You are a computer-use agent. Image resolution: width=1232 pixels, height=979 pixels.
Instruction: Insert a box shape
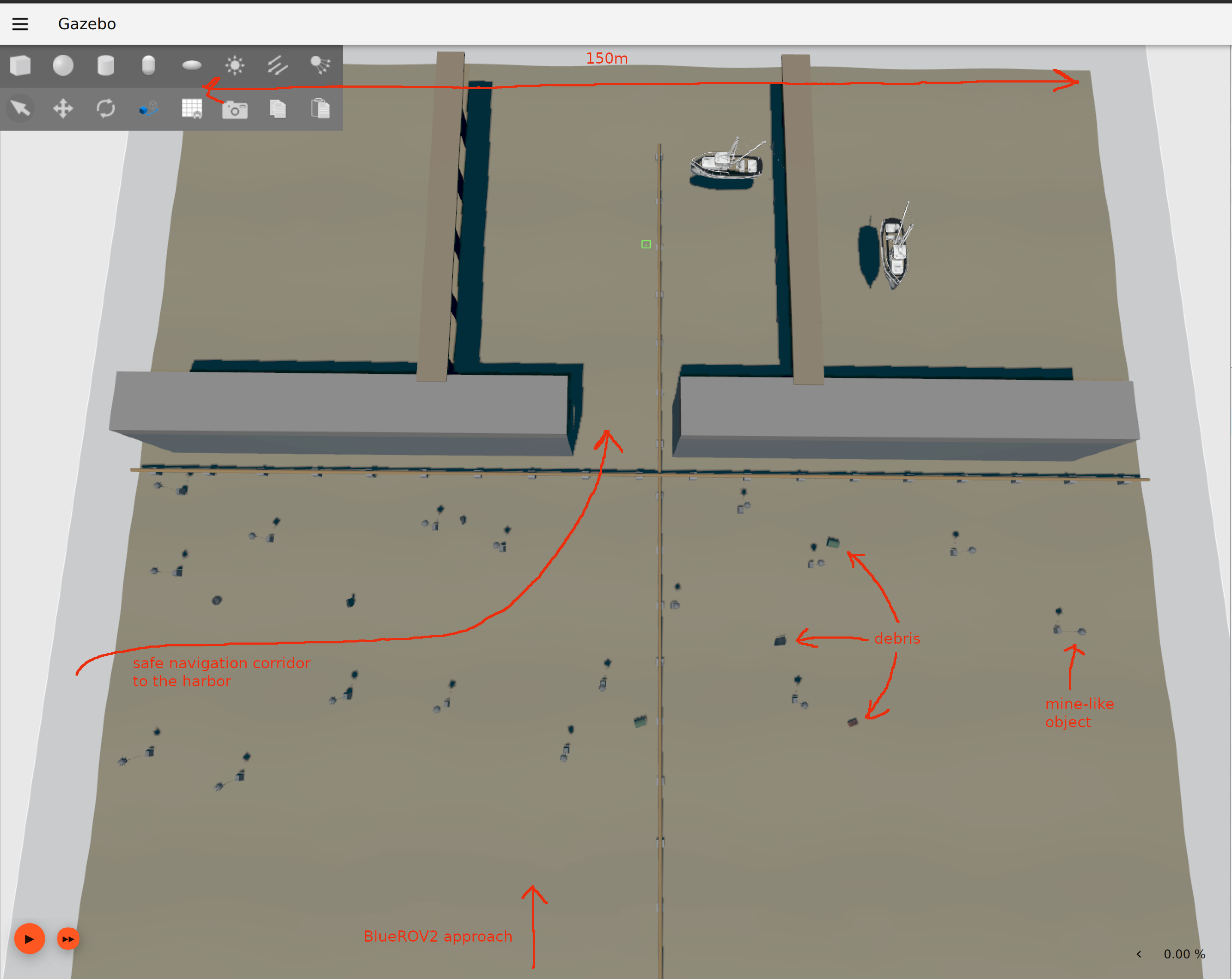click(21, 66)
